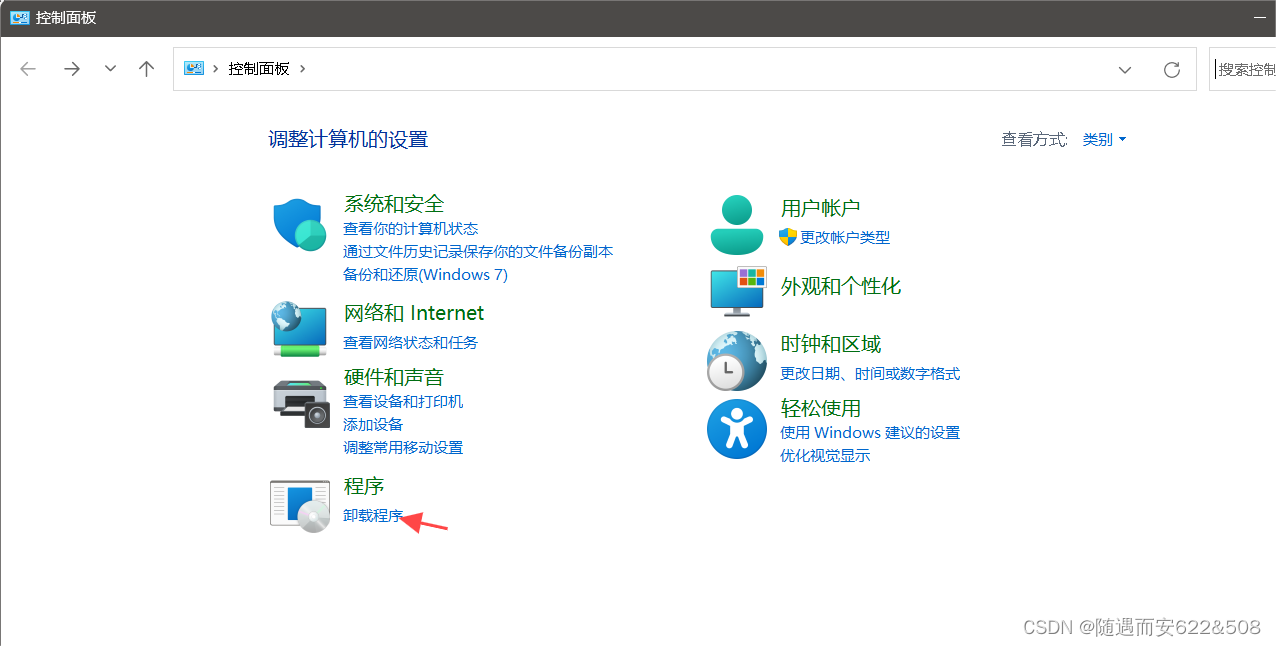Open Clock and Region globe icon

point(737,360)
